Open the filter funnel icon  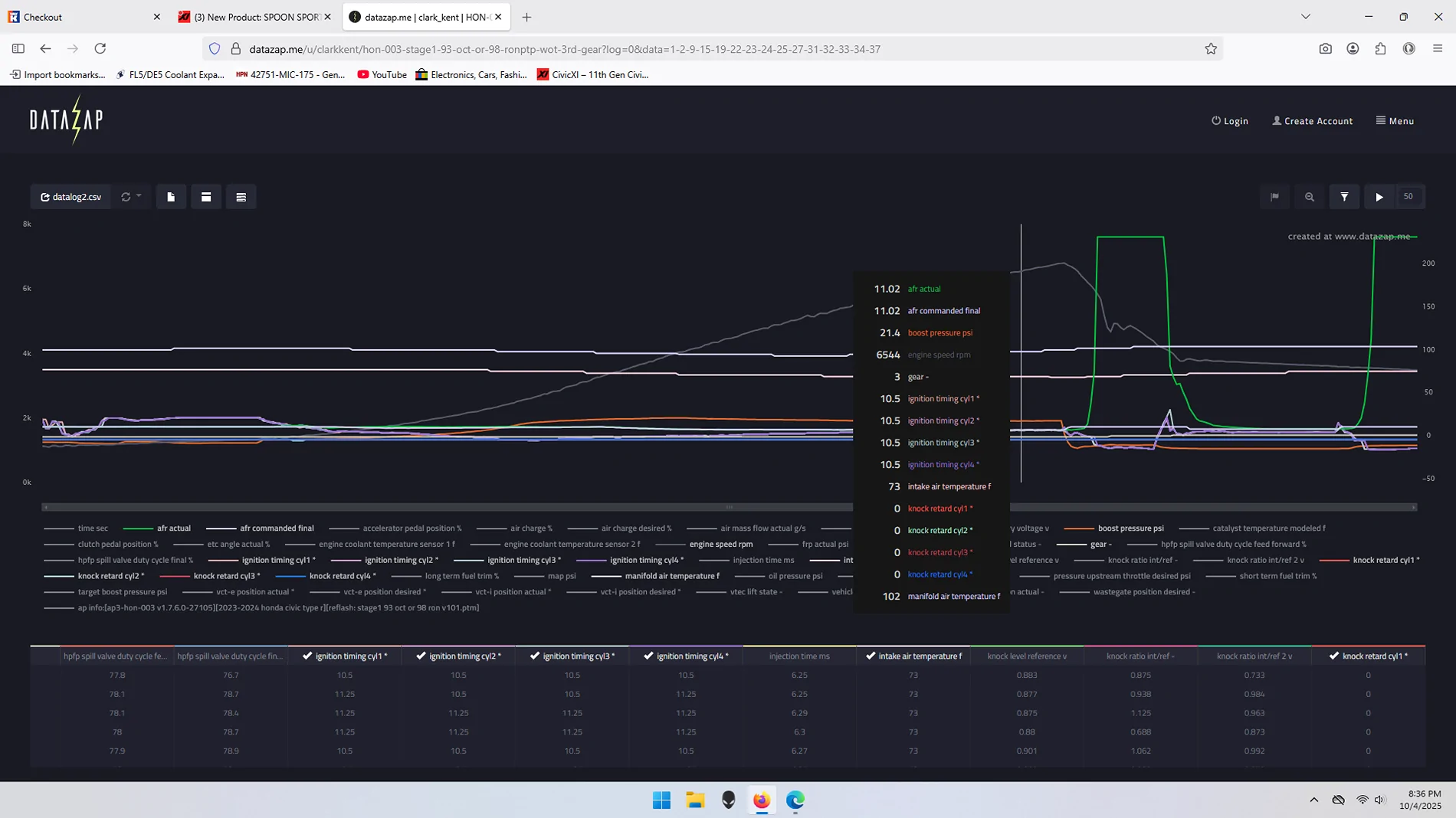point(1344,197)
